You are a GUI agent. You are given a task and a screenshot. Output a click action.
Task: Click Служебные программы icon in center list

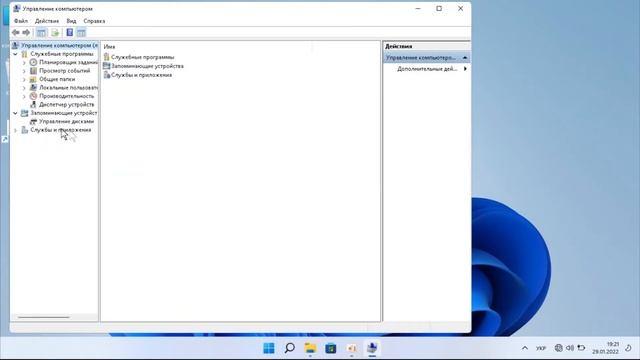pyautogui.click(x=107, y=57)
